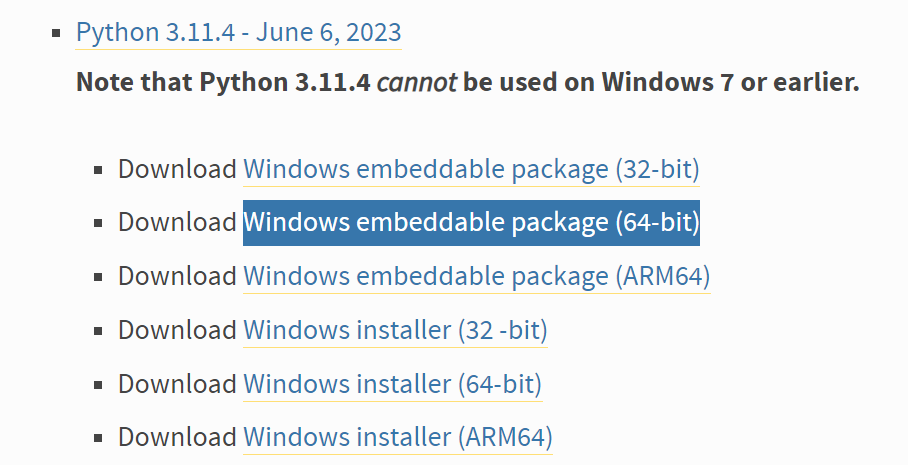Click bullet next to installer (ARM64) row
The height and width of the screenshot is (465, 908).
98,438
